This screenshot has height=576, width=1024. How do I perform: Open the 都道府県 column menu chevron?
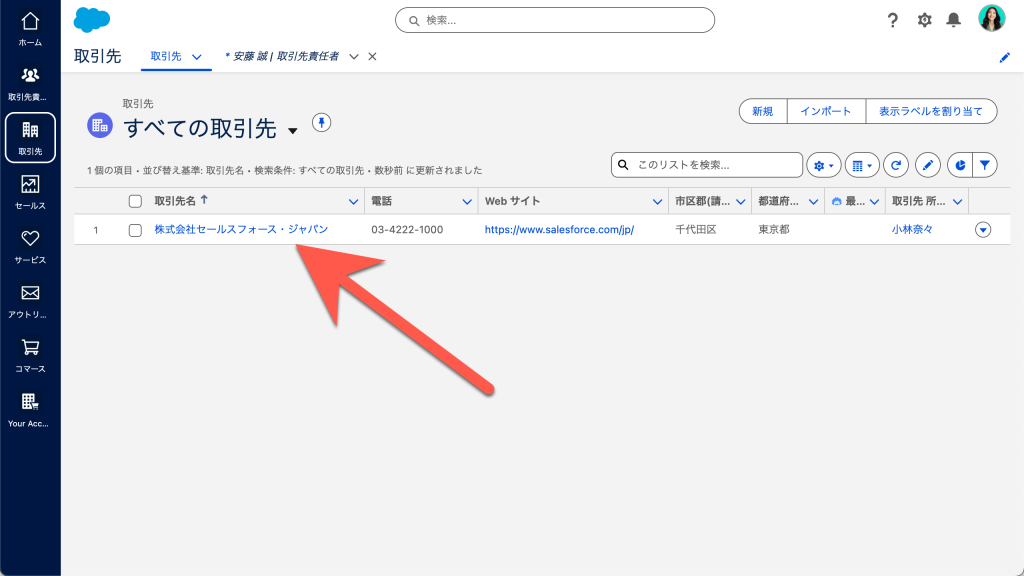(813, 202)
